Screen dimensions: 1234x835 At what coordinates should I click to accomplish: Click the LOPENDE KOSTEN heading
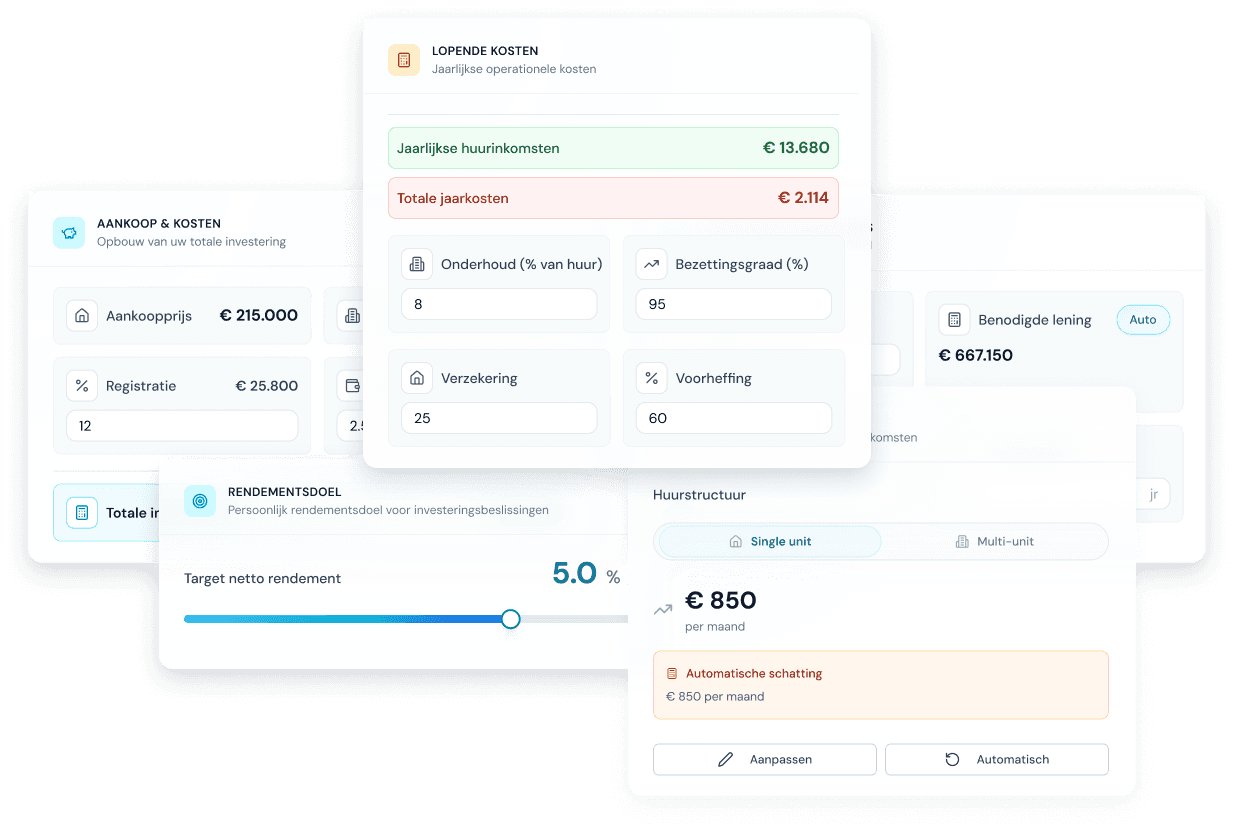coord(485,51)
